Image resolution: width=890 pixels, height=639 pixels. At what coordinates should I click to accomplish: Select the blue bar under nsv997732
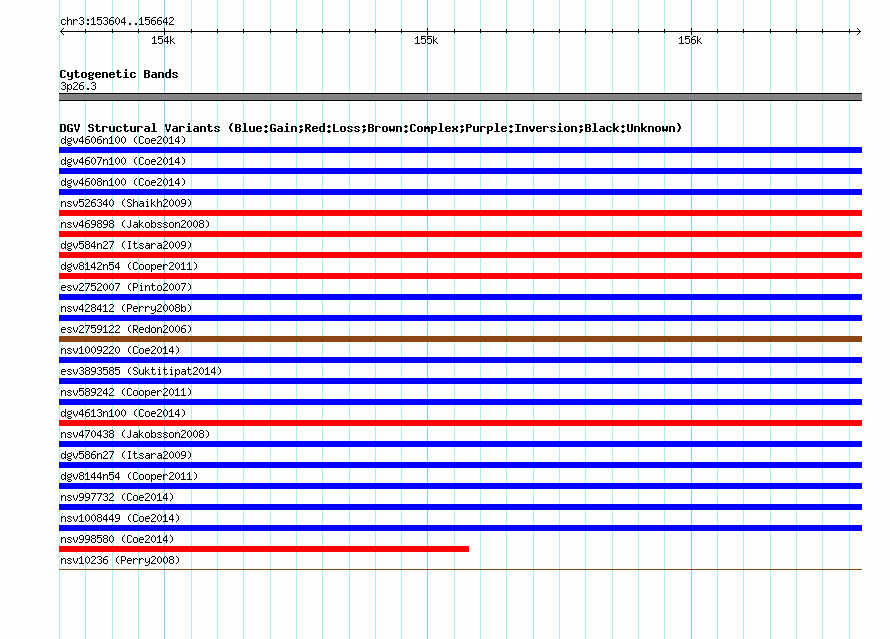click(x=460, y=507)
